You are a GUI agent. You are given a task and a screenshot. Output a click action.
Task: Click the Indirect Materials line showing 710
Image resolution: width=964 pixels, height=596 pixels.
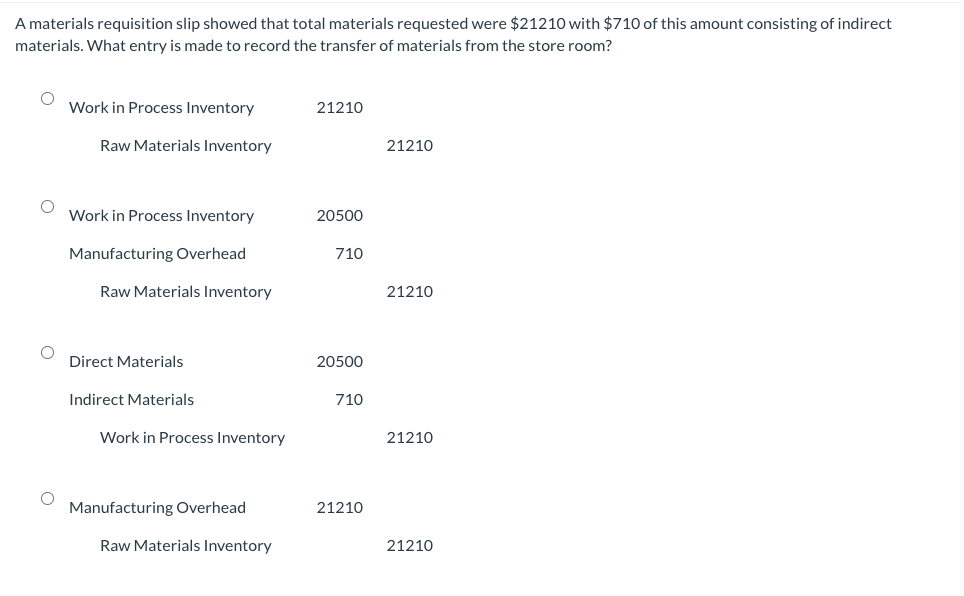coord(131,399)
